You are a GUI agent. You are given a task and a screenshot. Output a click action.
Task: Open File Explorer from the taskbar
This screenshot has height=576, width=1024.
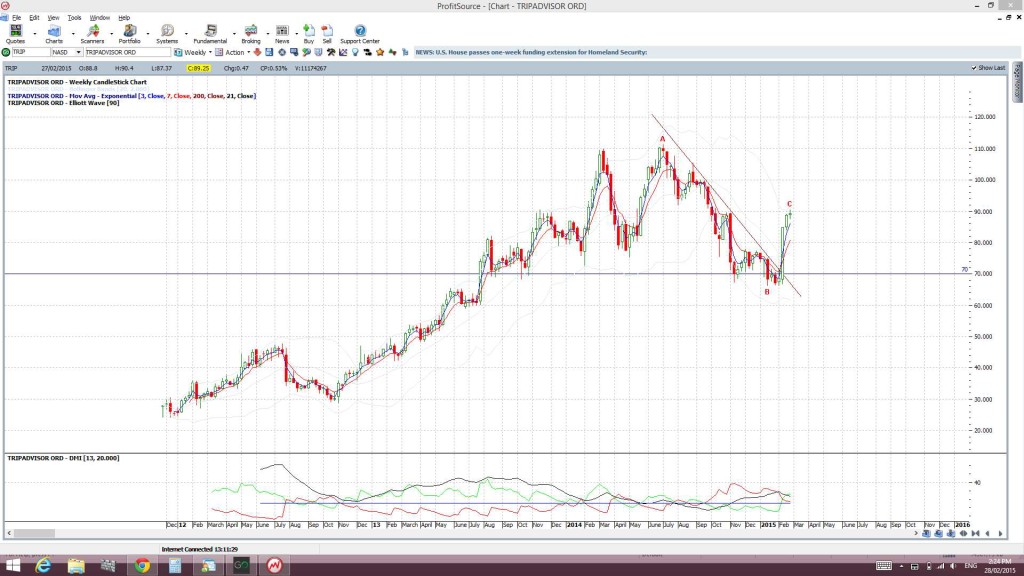point(76,566)
